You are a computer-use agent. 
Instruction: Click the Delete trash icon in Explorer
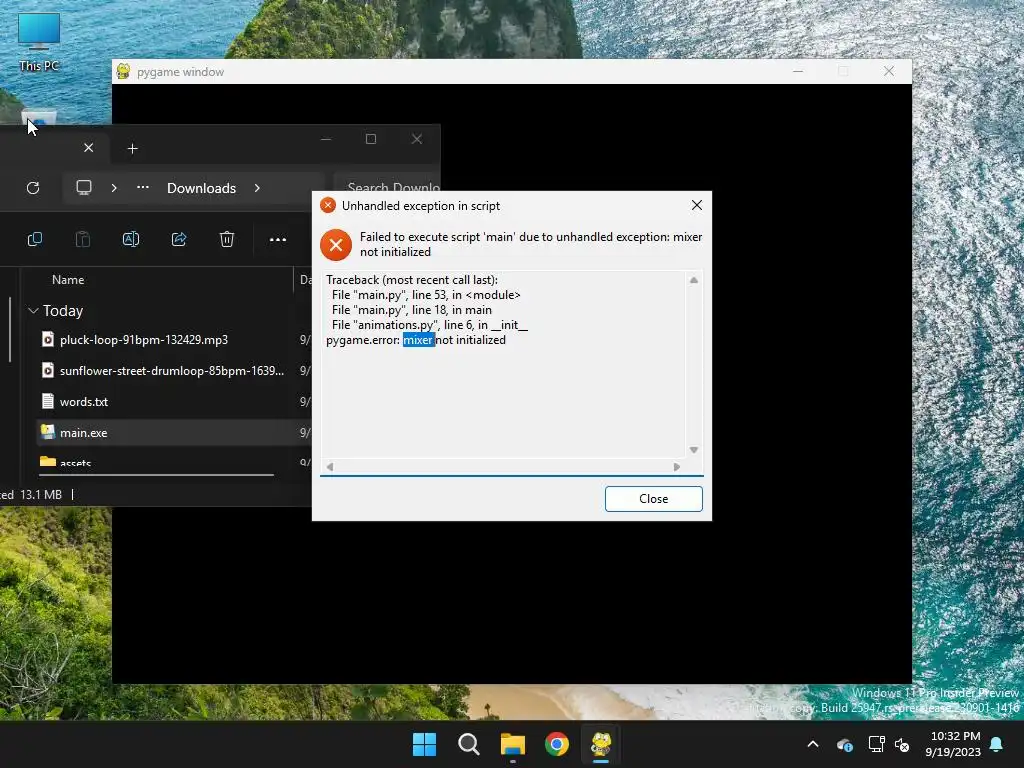pos(227,240)
